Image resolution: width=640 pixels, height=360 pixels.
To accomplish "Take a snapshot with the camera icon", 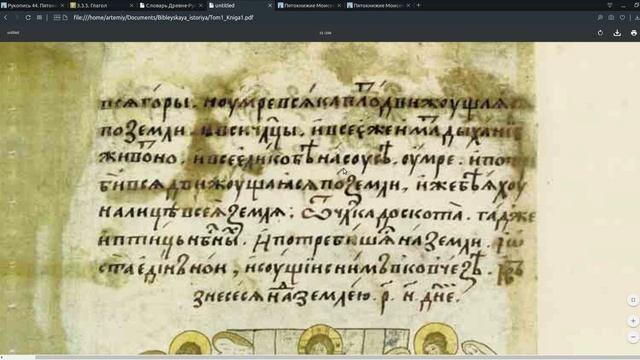I will click(x=611, y=18).
